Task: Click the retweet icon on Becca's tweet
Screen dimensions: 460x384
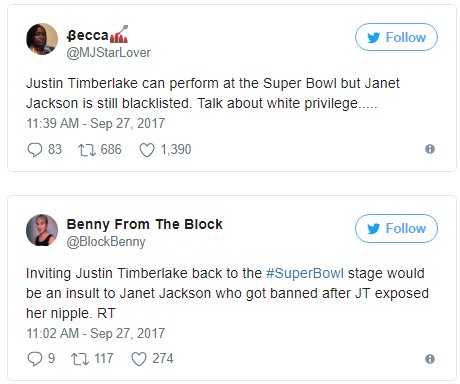Action: coord(87,150)
